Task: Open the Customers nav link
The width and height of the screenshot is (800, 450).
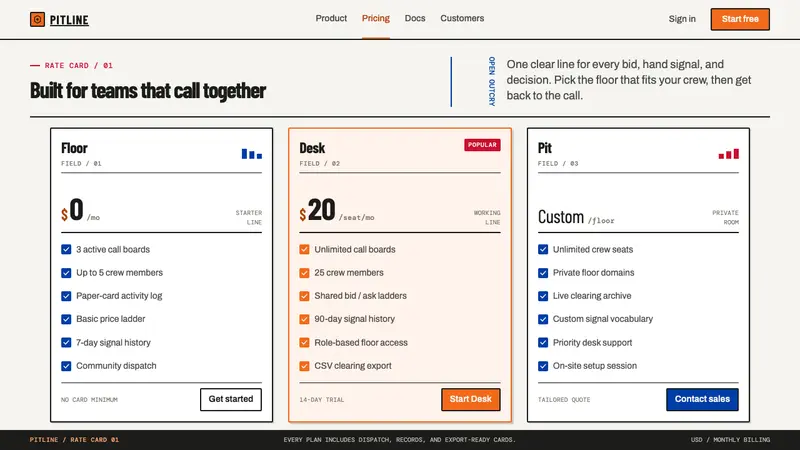Action: [462, 18]
